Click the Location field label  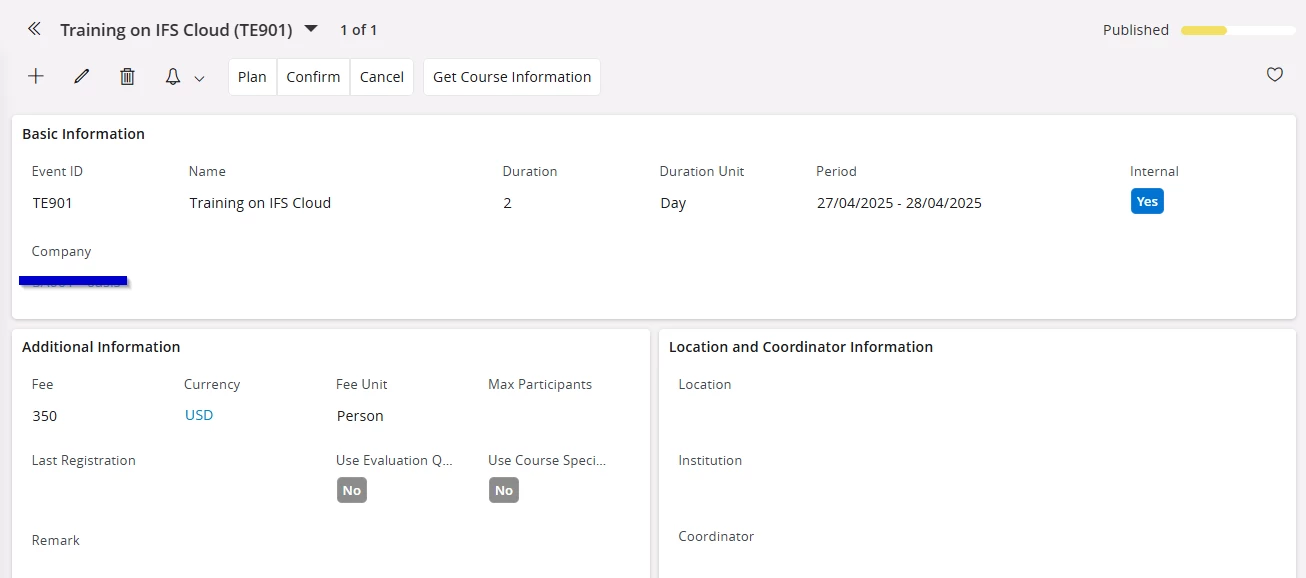pos(705,384)
